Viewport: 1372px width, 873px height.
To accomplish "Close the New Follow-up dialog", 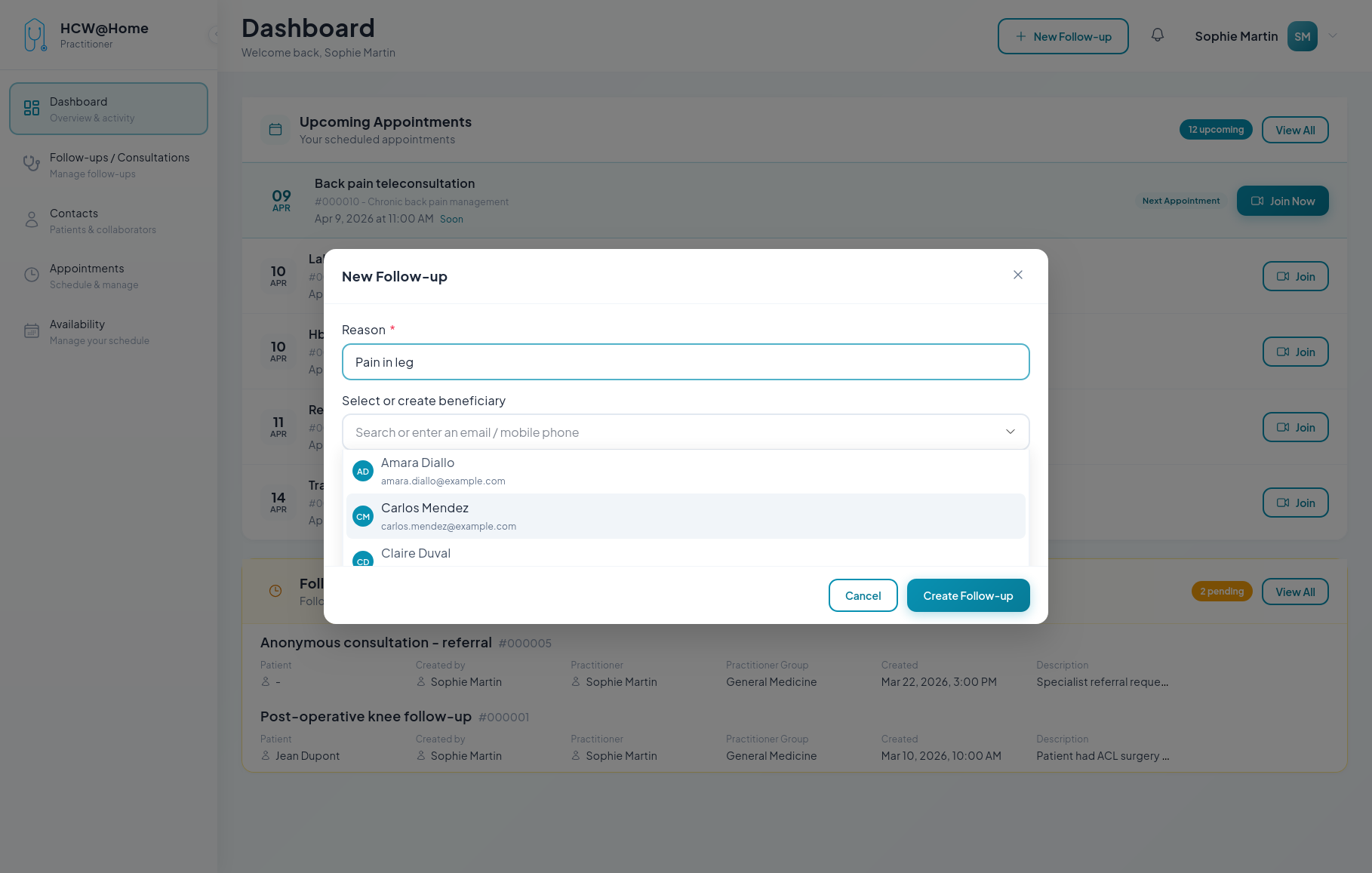I will tap(1018, 275).
